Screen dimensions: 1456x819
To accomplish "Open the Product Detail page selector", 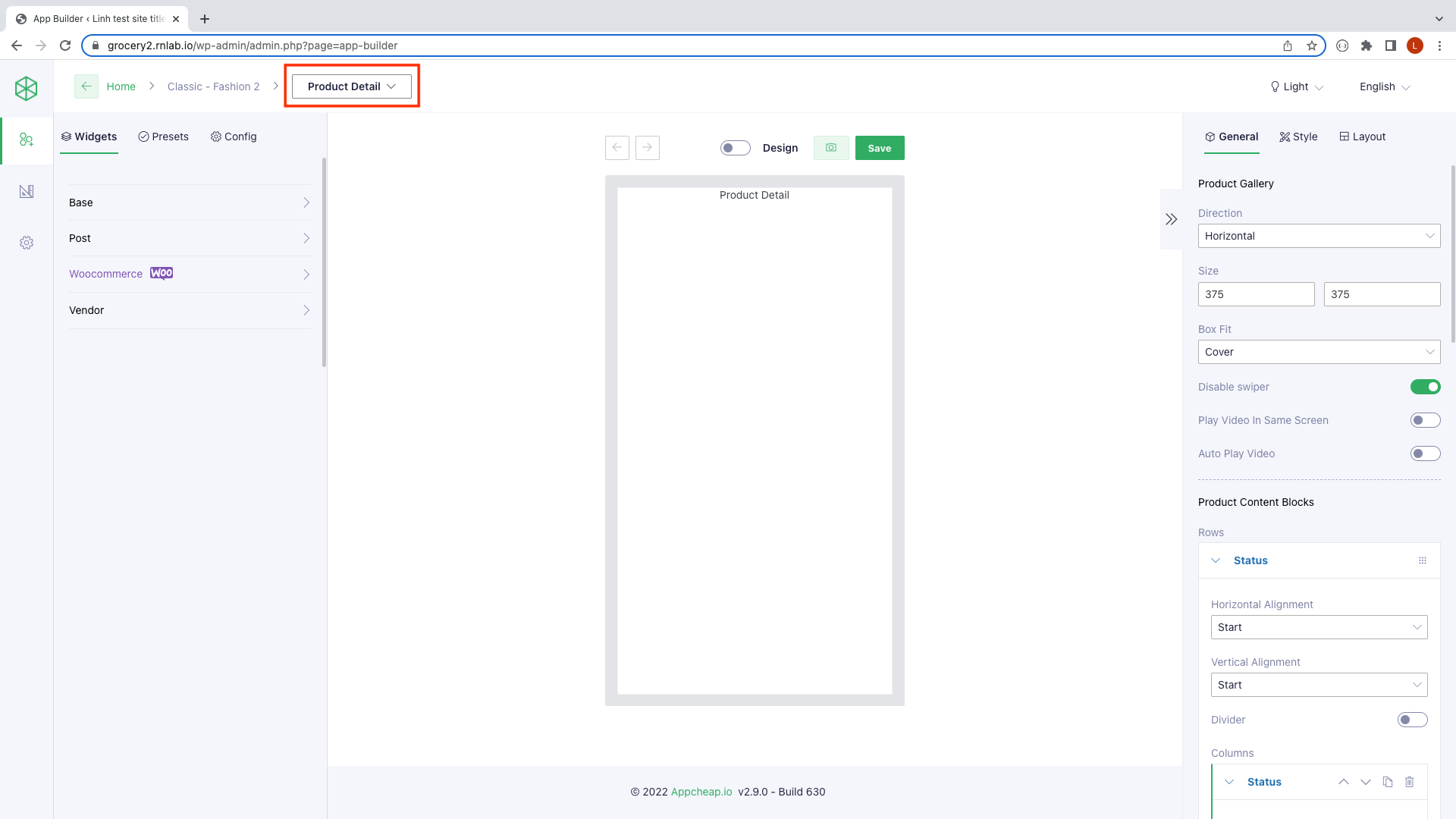I will coord(350,86).
